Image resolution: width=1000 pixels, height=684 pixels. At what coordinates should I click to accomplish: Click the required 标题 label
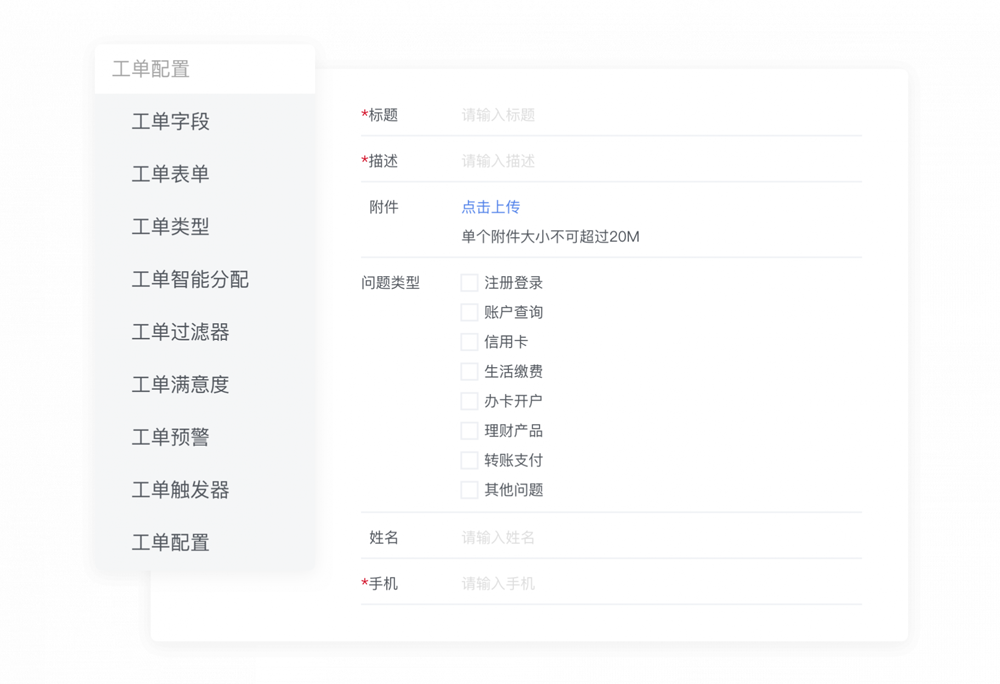pos(379,115)
